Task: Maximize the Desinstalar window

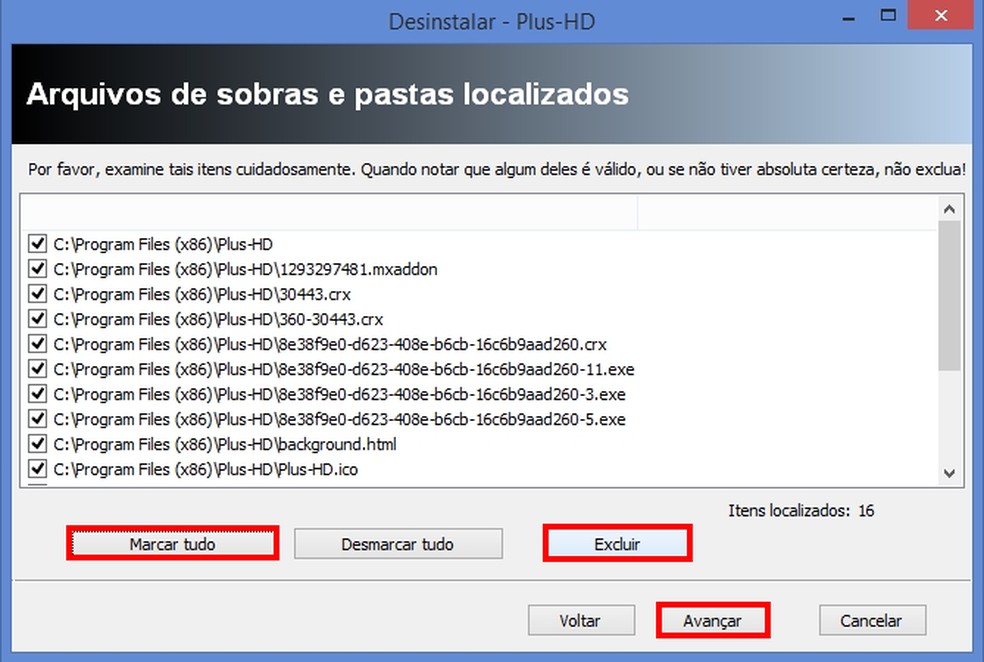Action: tap(888, 16)
